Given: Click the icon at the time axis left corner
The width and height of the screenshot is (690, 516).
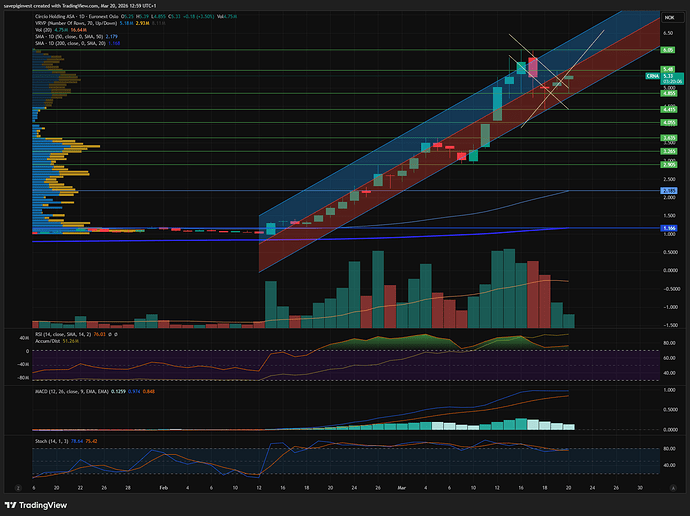Looking at the screenshot, I should coord(17,487).
